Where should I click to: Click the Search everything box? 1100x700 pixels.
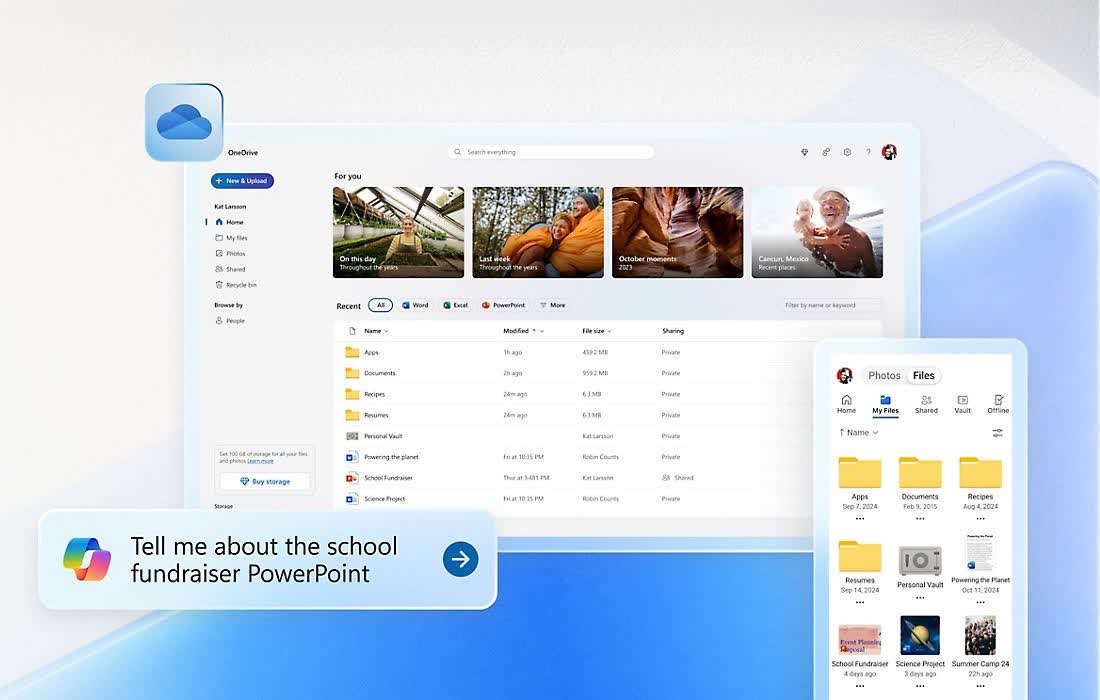551,152
